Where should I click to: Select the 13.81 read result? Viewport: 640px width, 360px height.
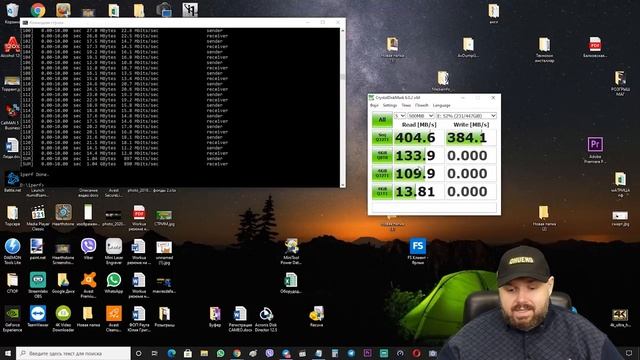pyautogui.click(x=418, y=191)
